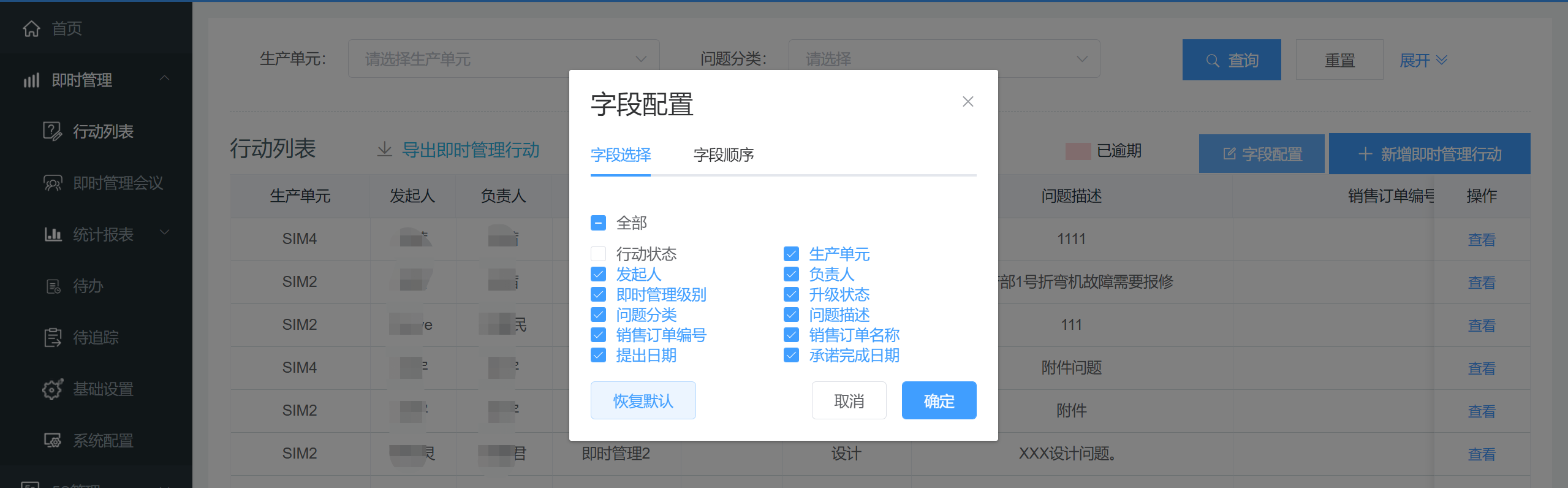Click the 待办 todo icon

click(x=53, y=286)
